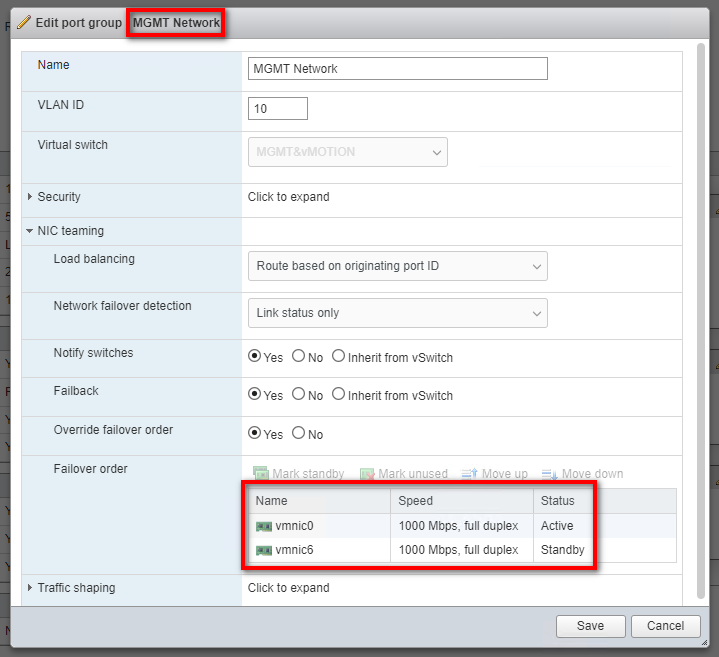Open Network failover detection dropdown
Viewport: 719px width, 657px height.
point(397,313)
